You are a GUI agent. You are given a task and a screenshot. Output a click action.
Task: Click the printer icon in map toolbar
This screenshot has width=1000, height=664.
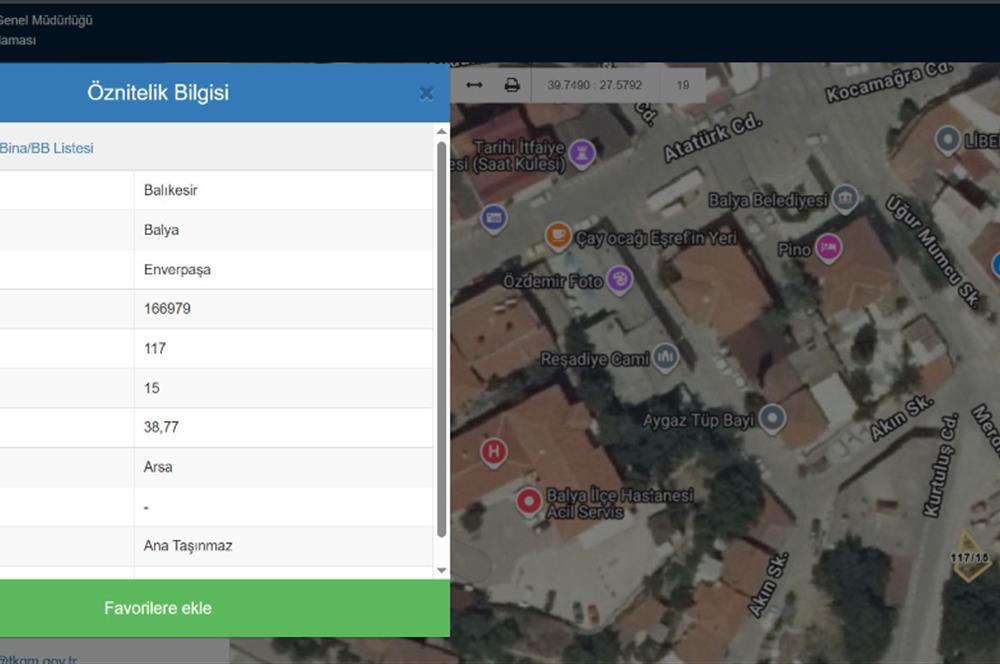coord(512,86)
